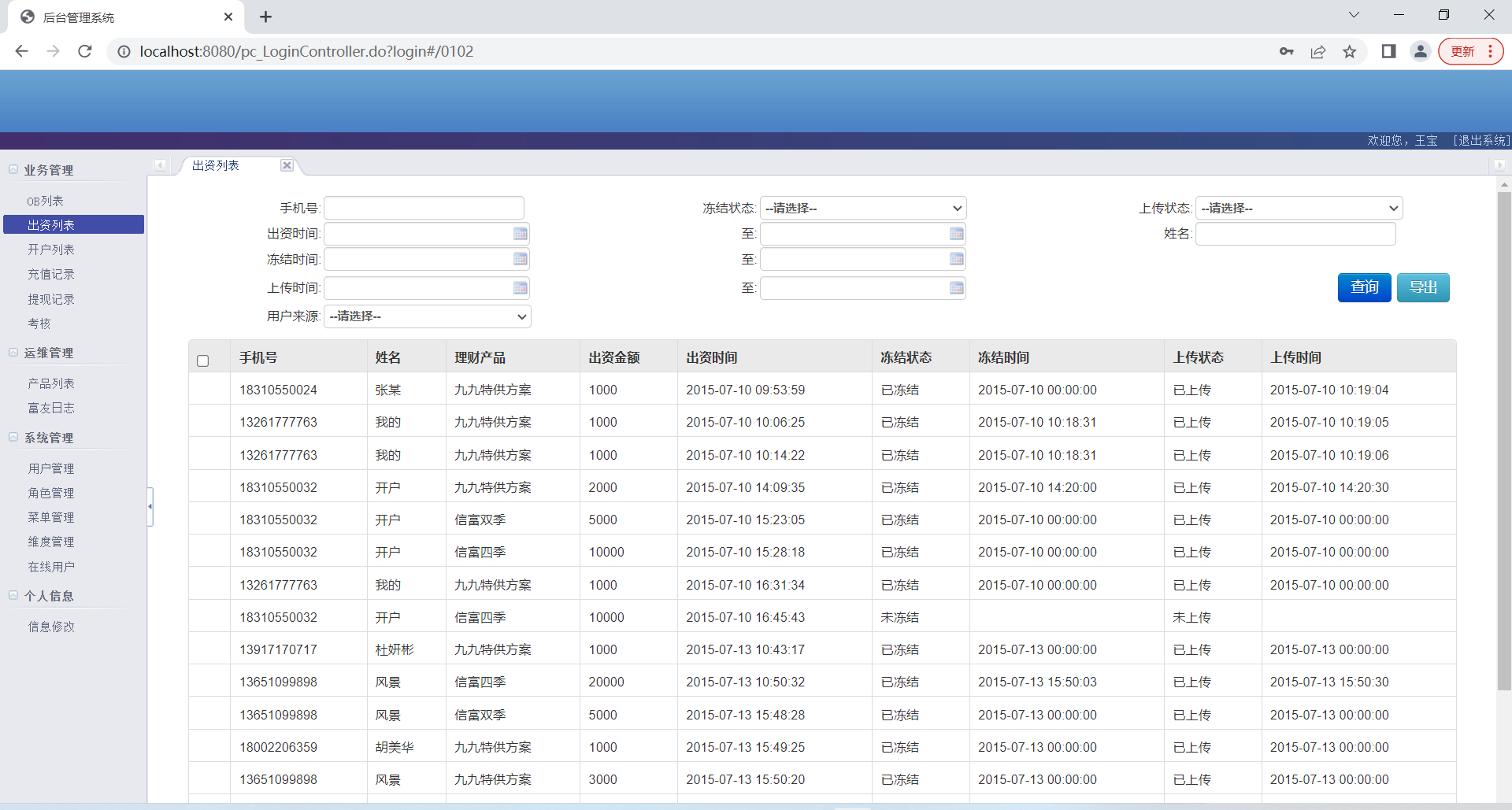Image resolution: width=1512 pixels, height=810 pixels.
Task: Open the share page icon
Action: (x=1318, y=51)
